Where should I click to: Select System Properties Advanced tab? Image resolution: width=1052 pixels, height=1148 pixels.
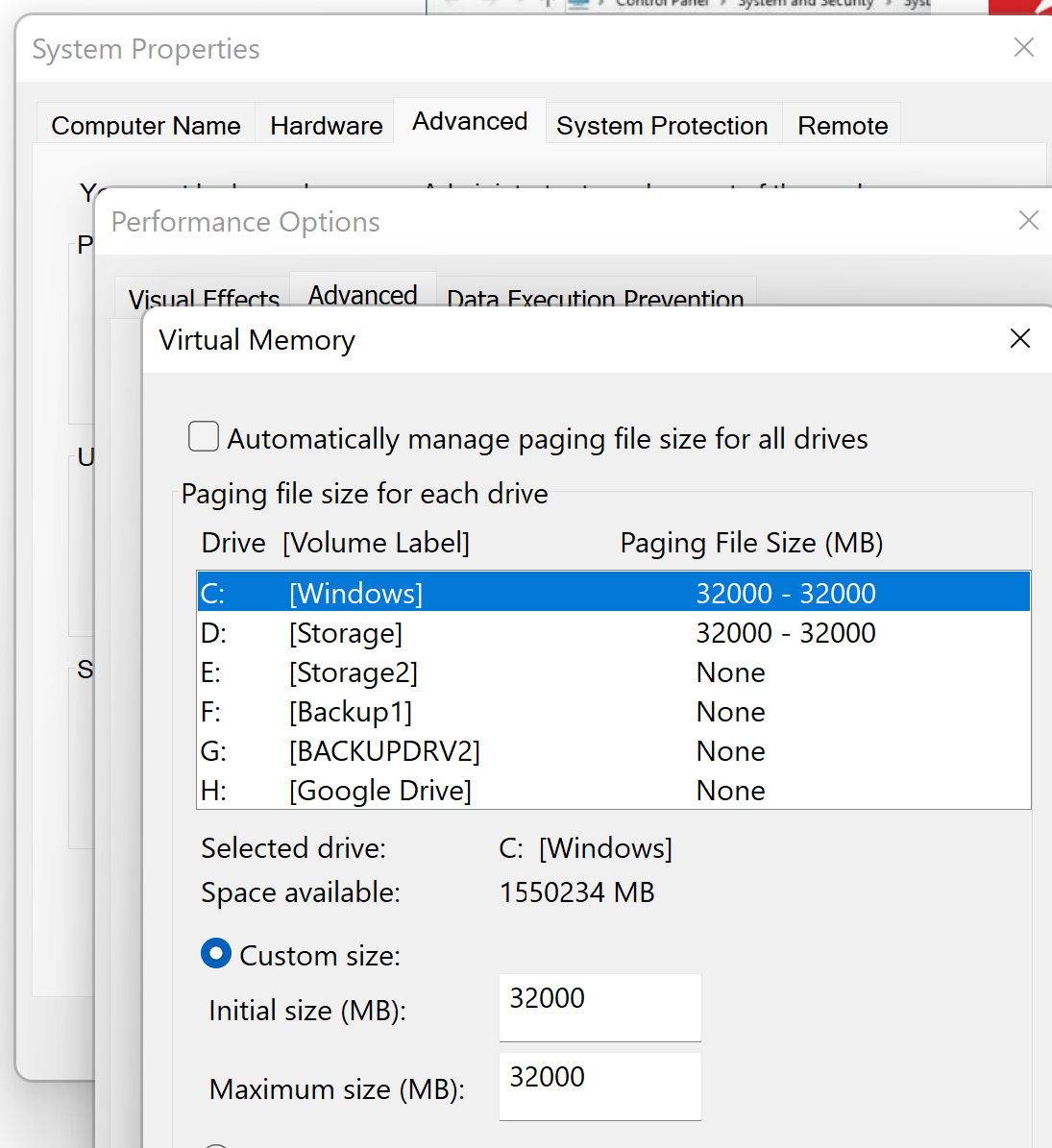tap(470, 122)
